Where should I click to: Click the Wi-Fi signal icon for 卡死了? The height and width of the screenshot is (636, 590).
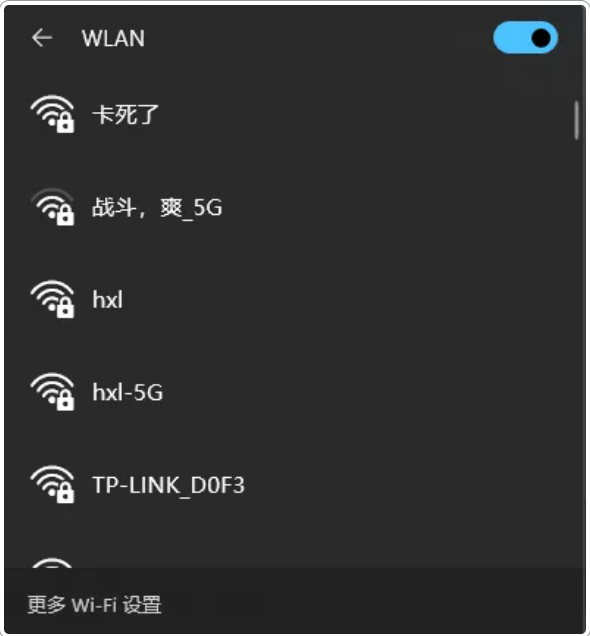(52, 114)
